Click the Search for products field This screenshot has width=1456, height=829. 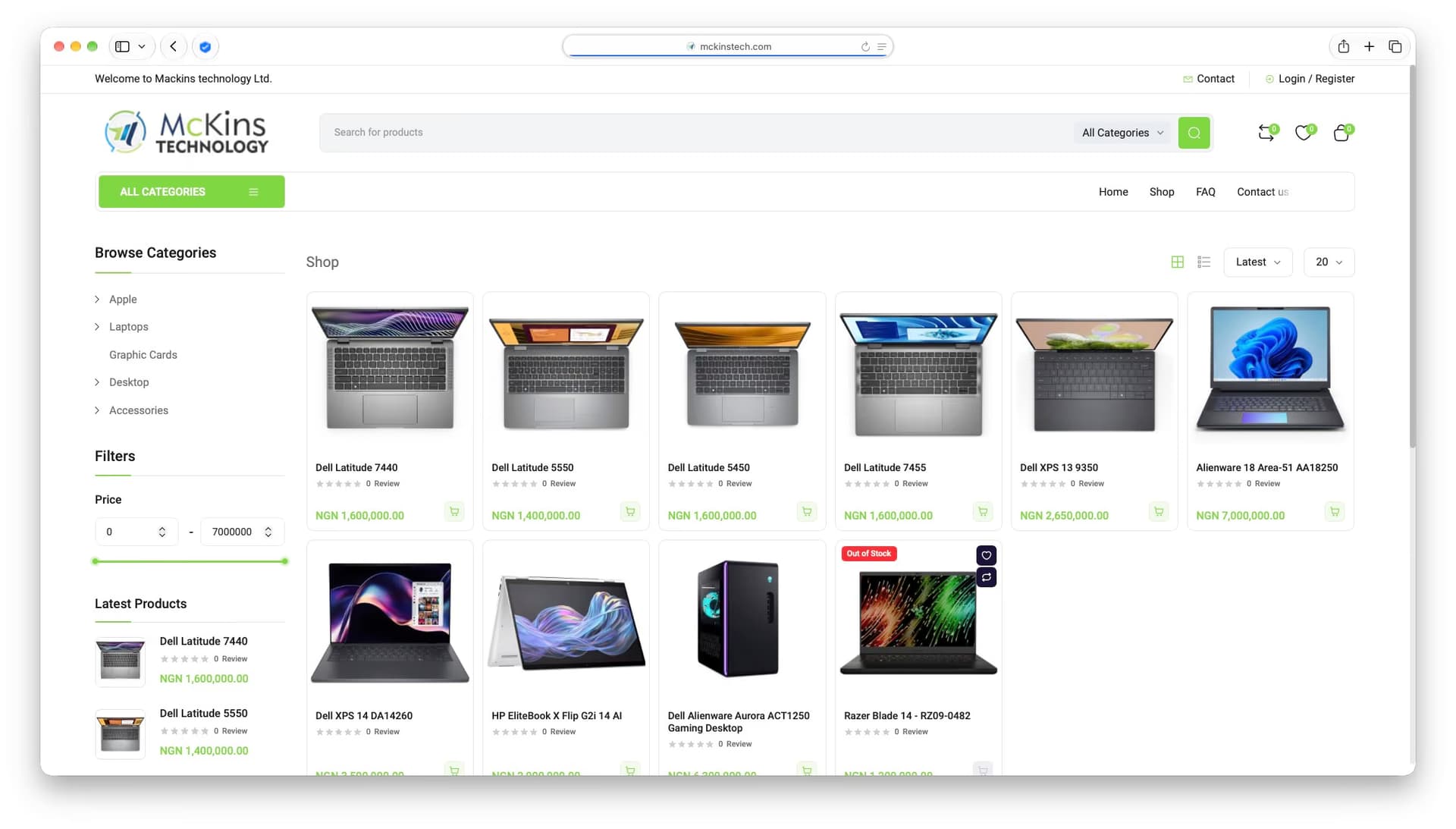698,133
